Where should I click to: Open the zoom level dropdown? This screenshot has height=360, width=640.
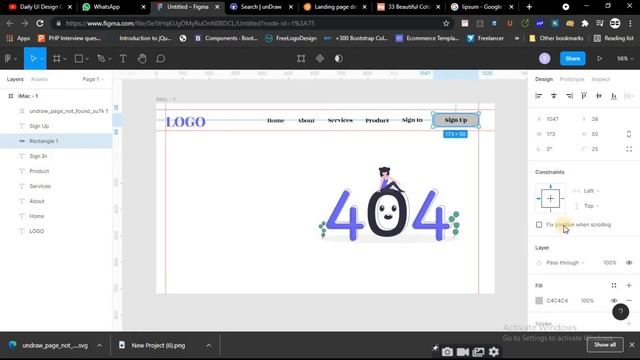point(625,59)
